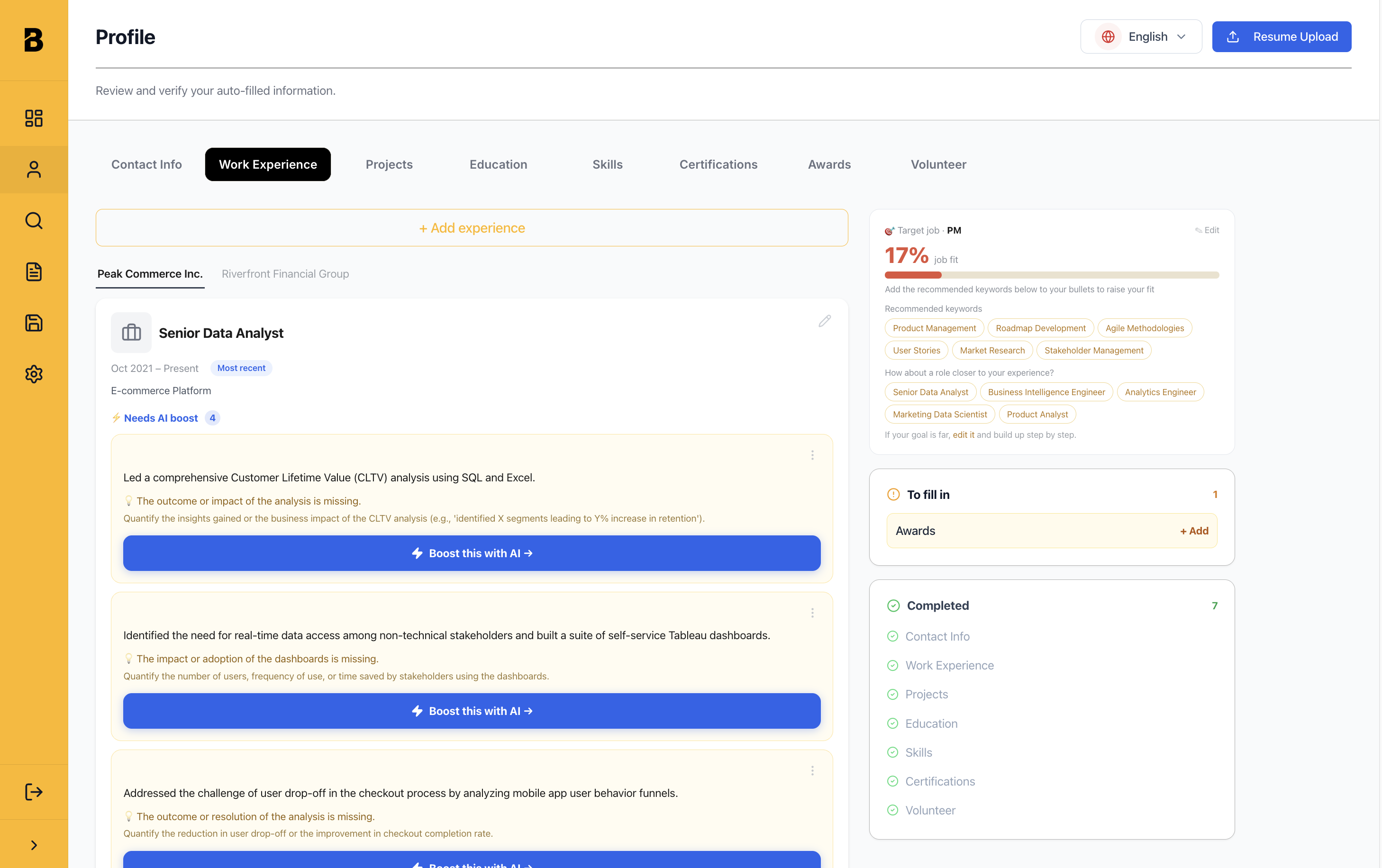Choose the Senior Data Analyst role chip
The width and height of the screenshot is (1382, 868).
(x=930, y=392)
